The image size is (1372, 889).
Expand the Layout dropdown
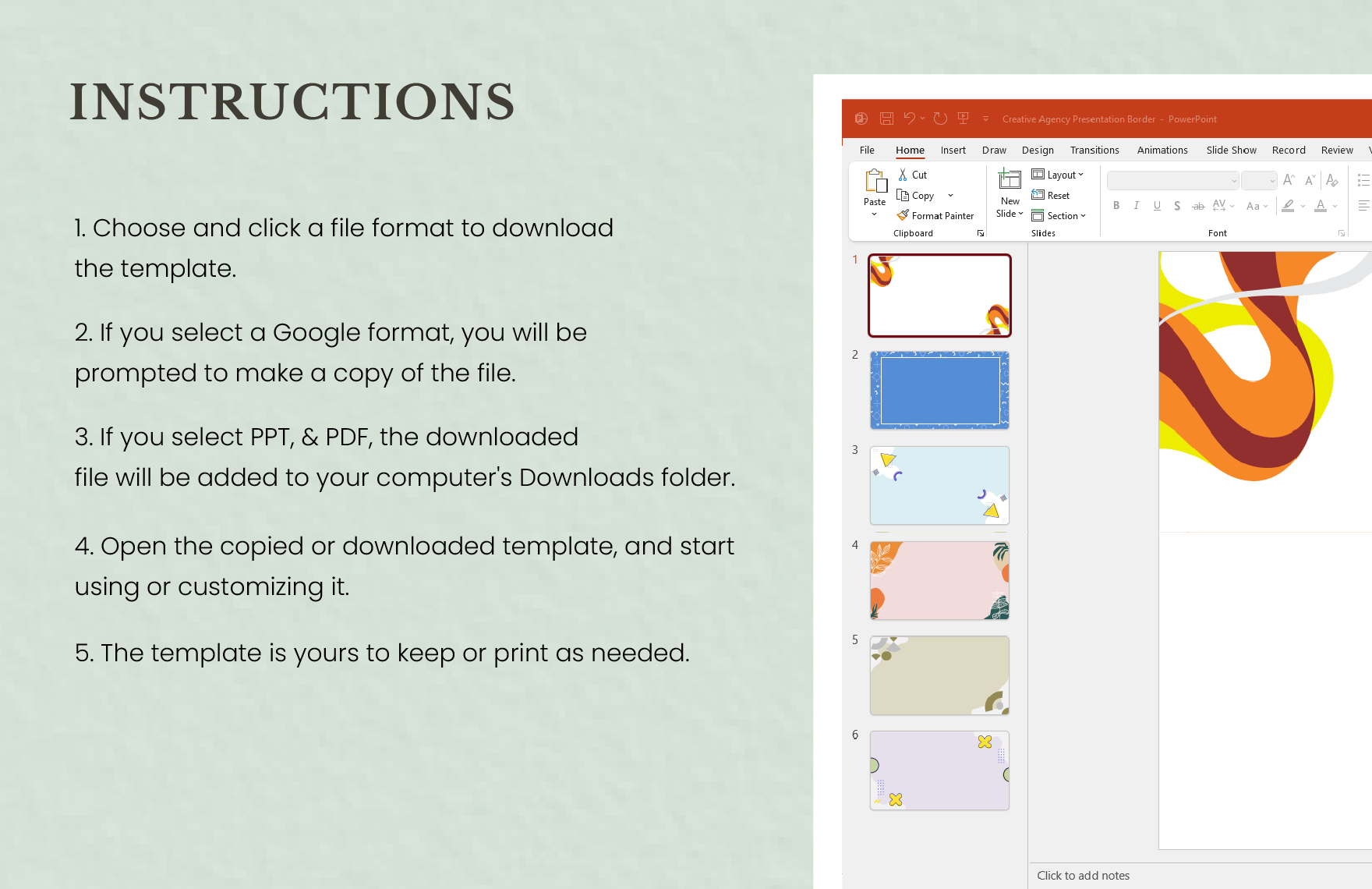[x=1058, y=175]
